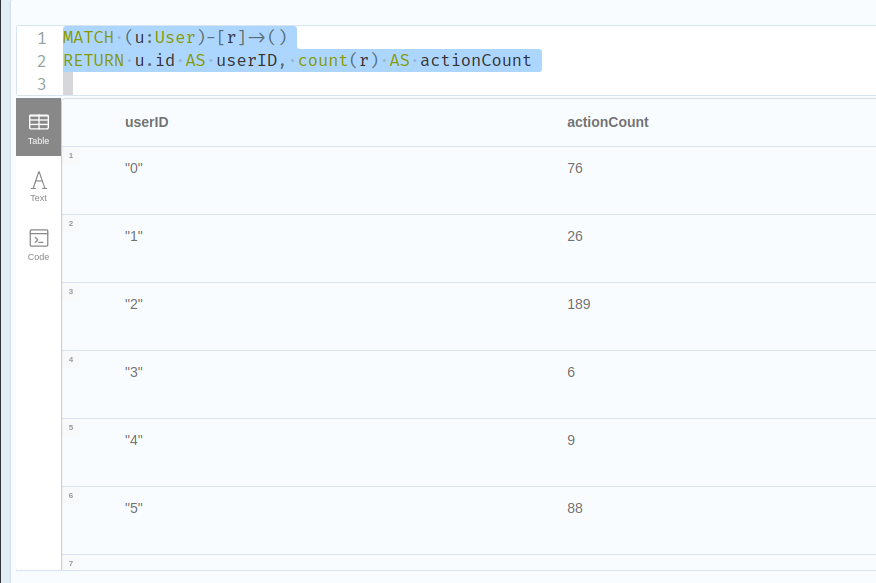The image size is (876, 583).
Task: Select the actionCount value 76
Action: point(575,168)
